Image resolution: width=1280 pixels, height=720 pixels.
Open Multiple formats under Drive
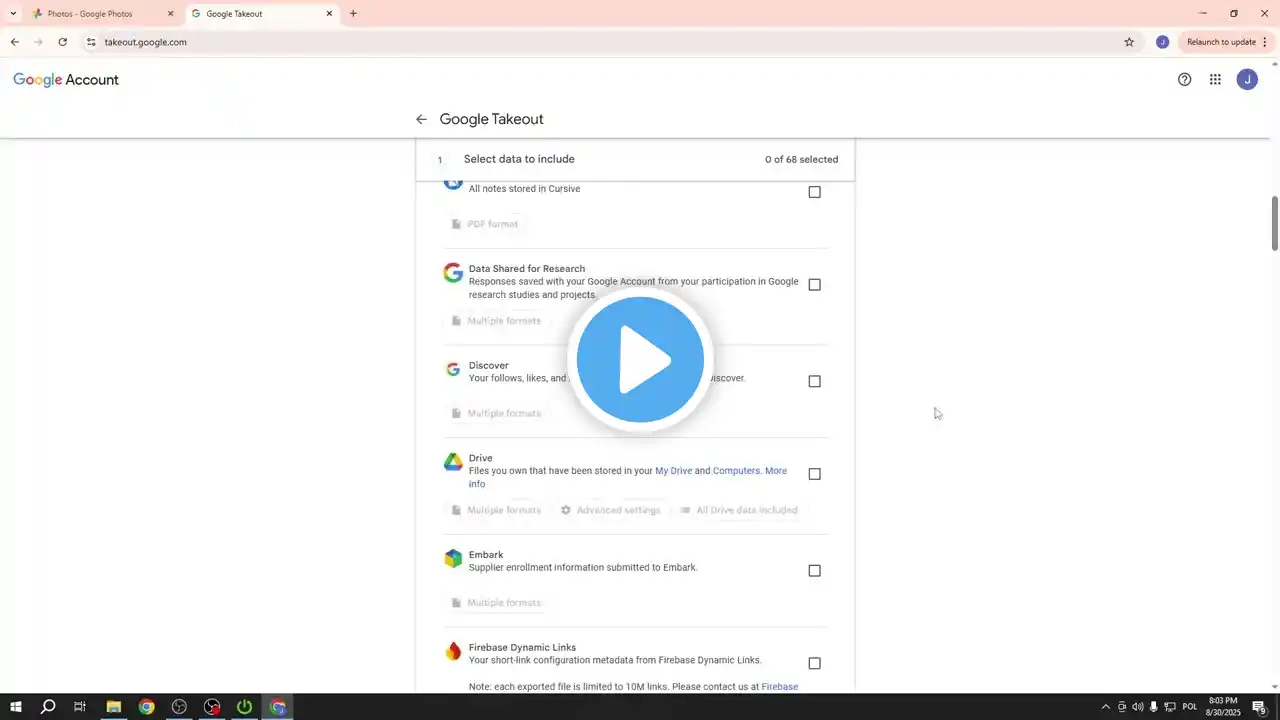pos(496,510)
